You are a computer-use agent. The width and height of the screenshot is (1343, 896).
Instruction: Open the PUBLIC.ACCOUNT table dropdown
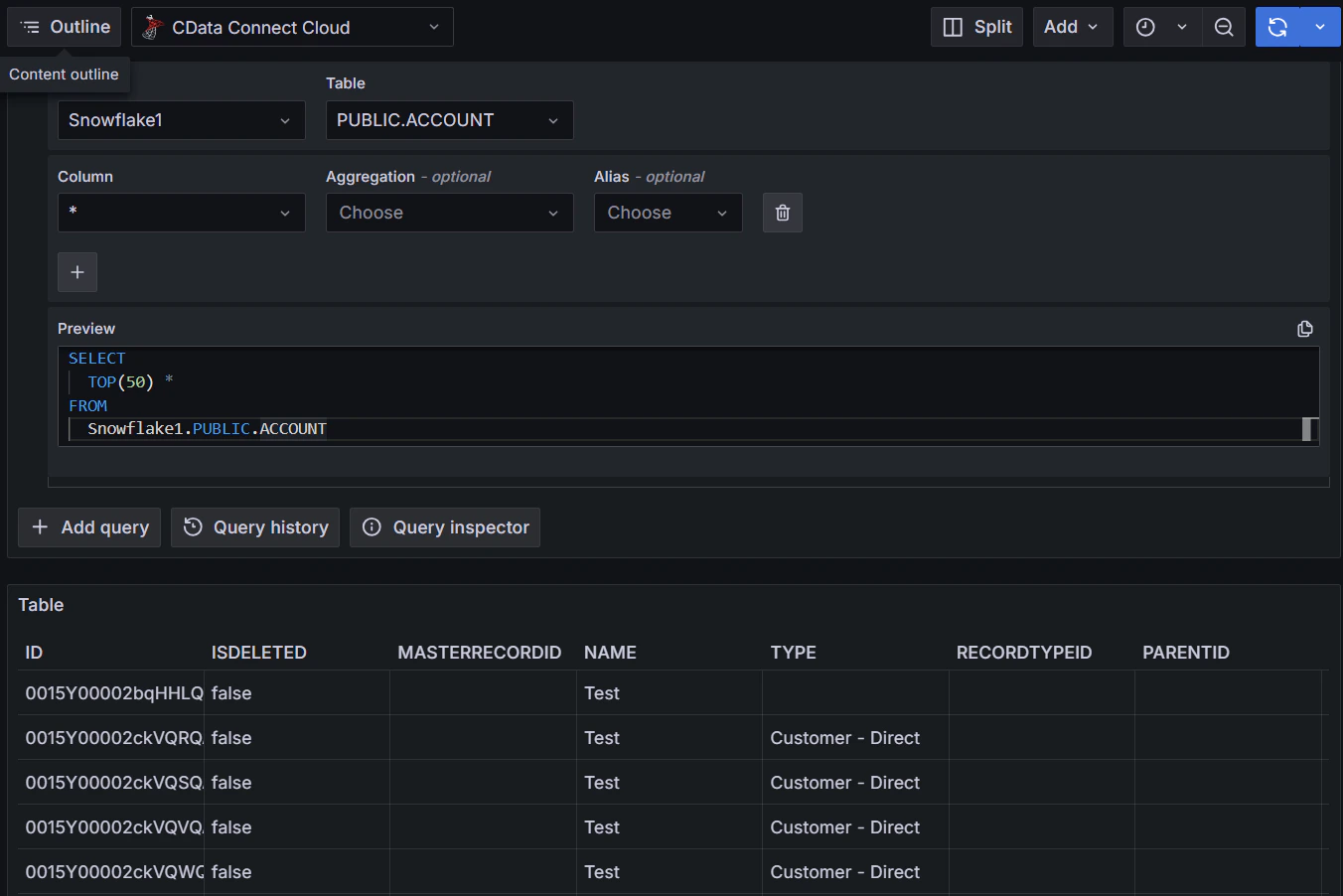pyautogui.click(x=449, y=120)
